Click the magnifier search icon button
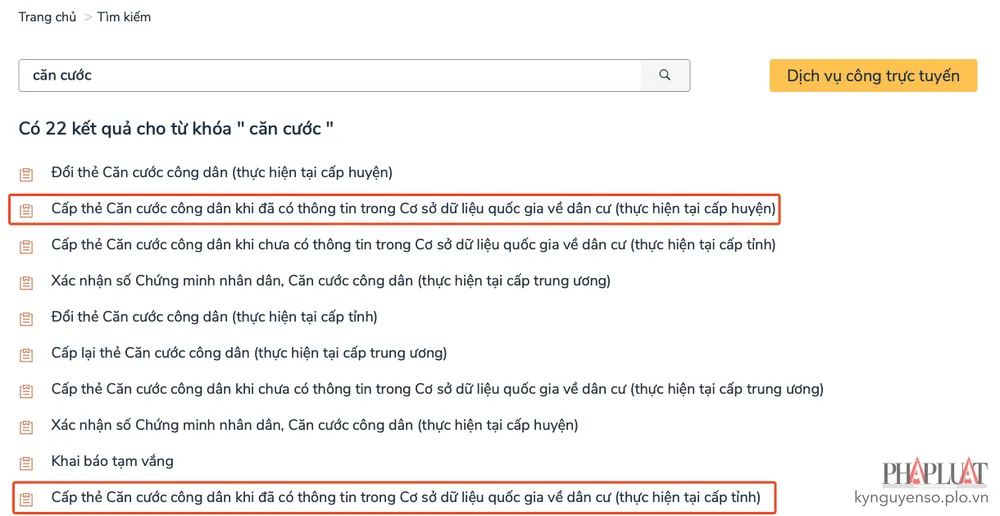 665,75
